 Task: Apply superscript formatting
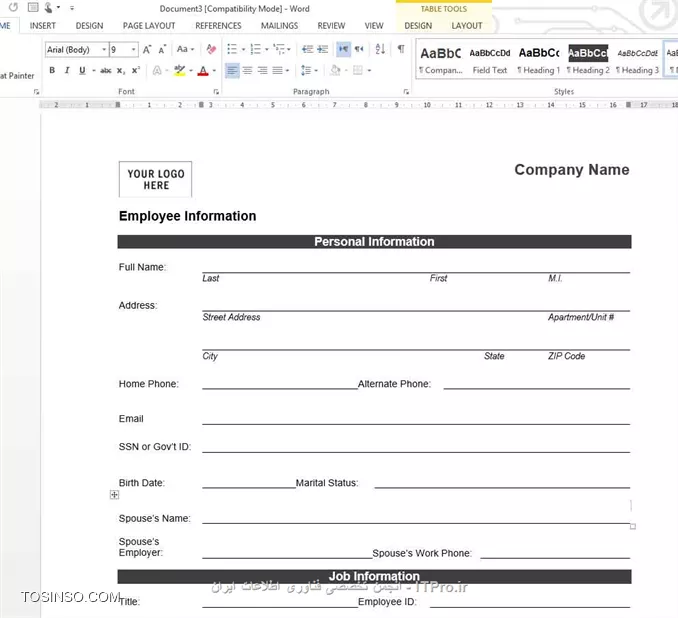point(136,70)
